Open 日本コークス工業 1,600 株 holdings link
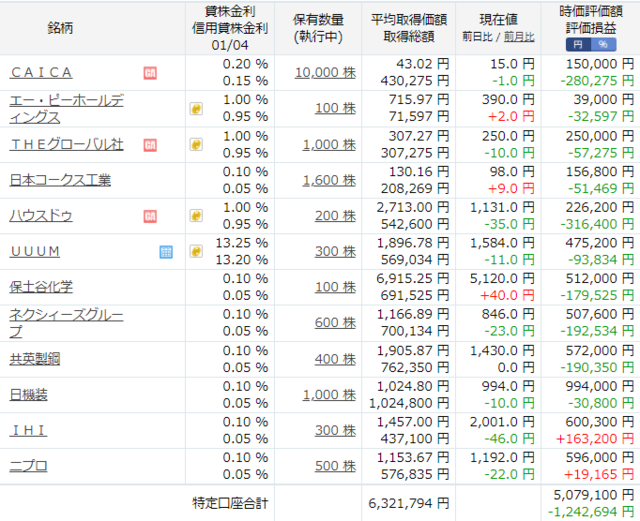This screenshot has height=521, width=640. [329, 180]
